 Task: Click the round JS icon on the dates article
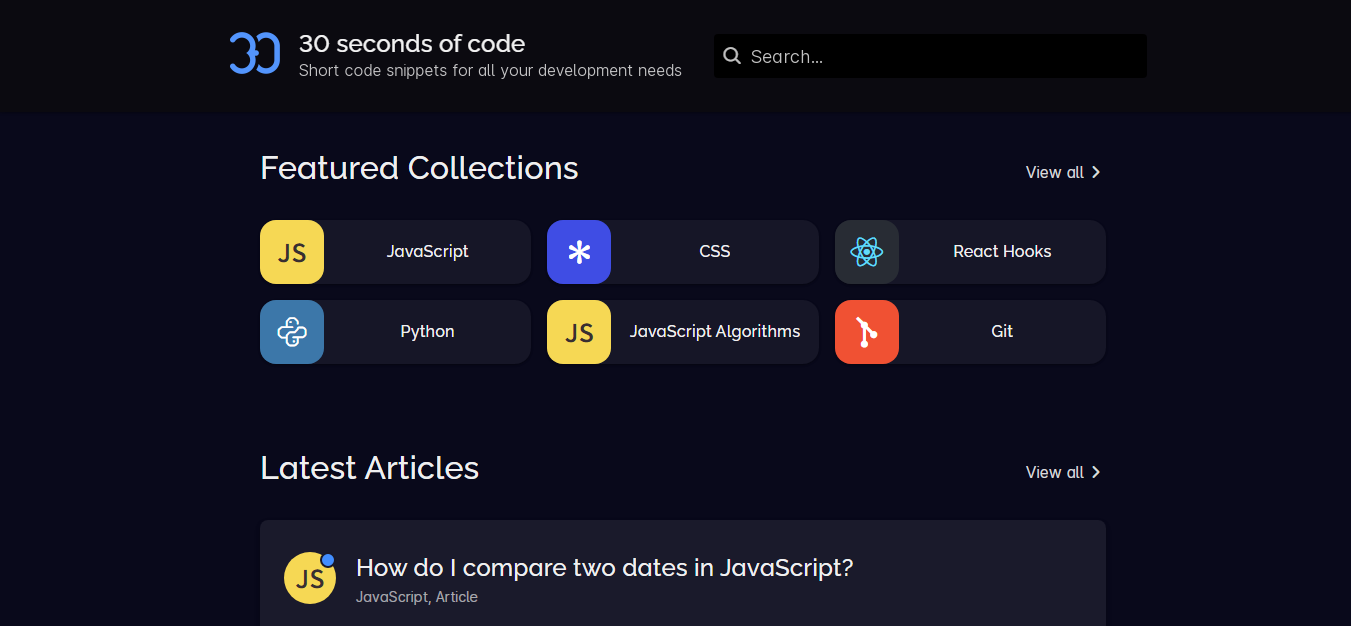click(310, 578)
